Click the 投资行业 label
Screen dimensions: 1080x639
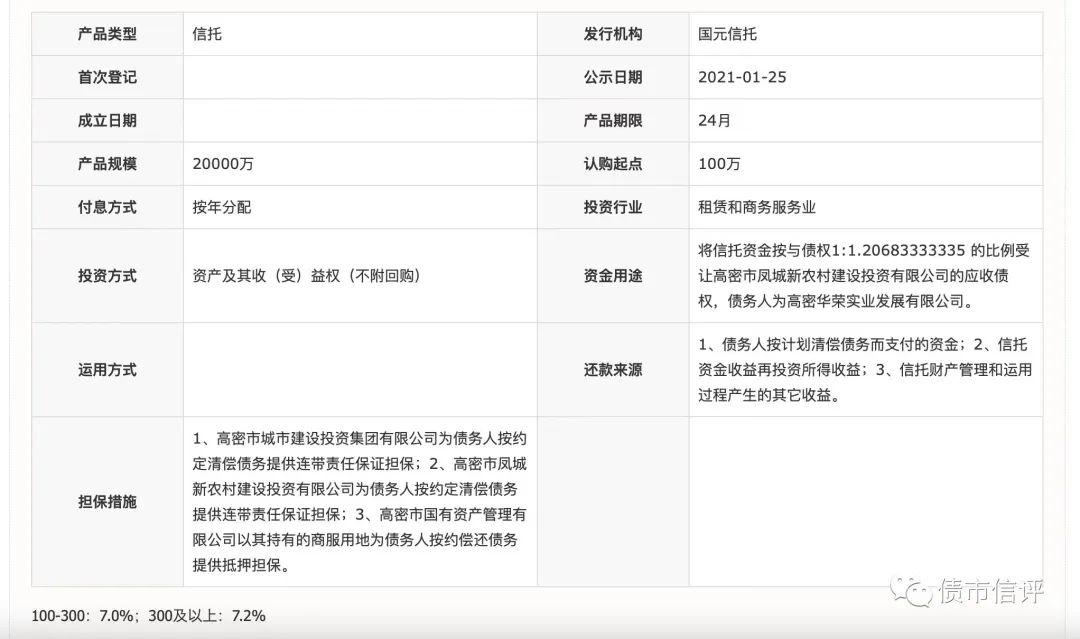612,207
